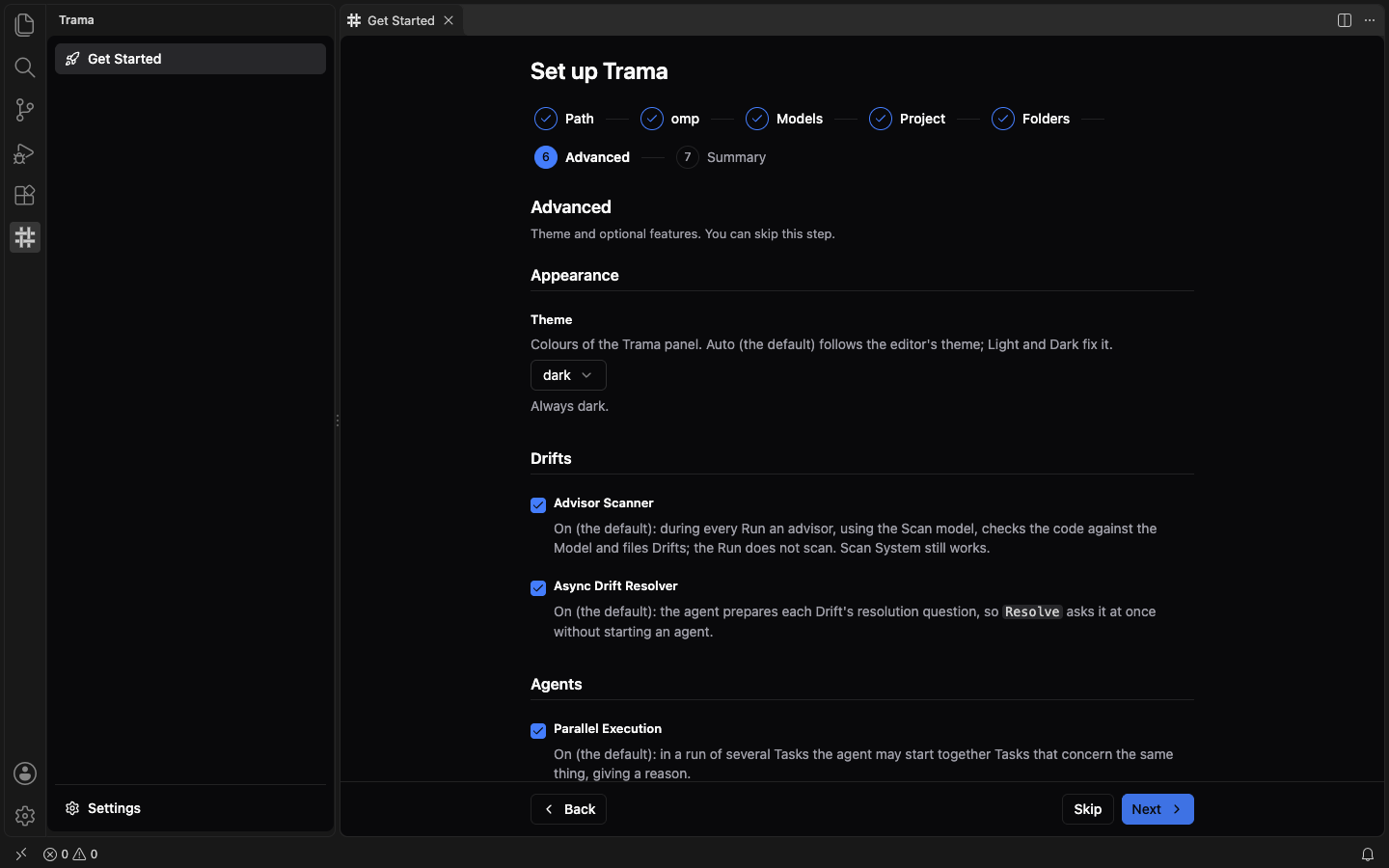Screen dimensions: 1389x868
Task: Jump to the Summary step 7
Action: point(722,157)
